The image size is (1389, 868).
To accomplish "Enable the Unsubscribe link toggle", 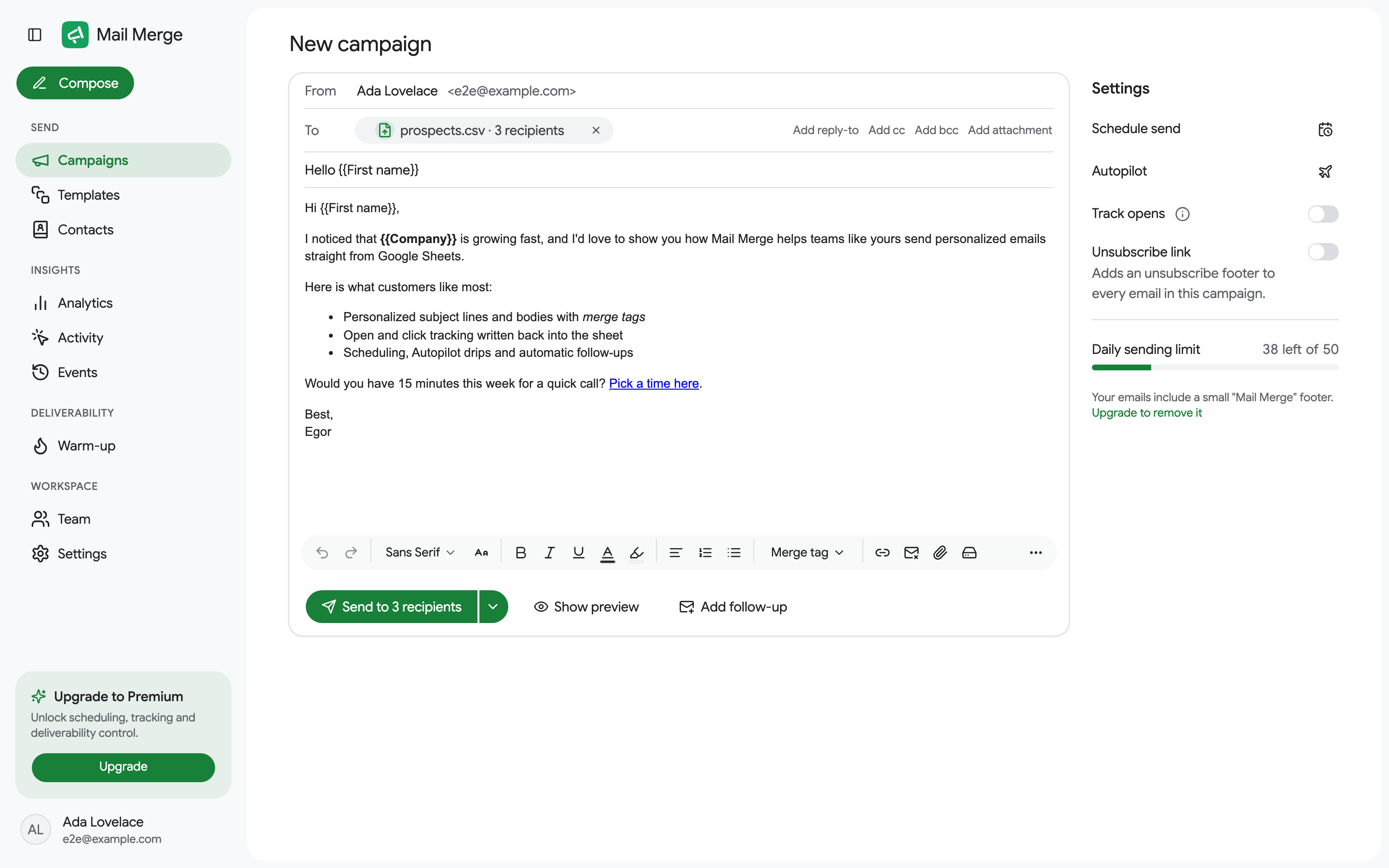I will (1323, 251).
